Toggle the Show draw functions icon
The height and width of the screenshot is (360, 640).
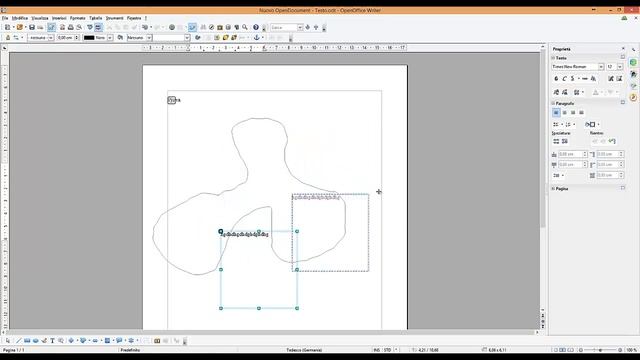[192, 27]
